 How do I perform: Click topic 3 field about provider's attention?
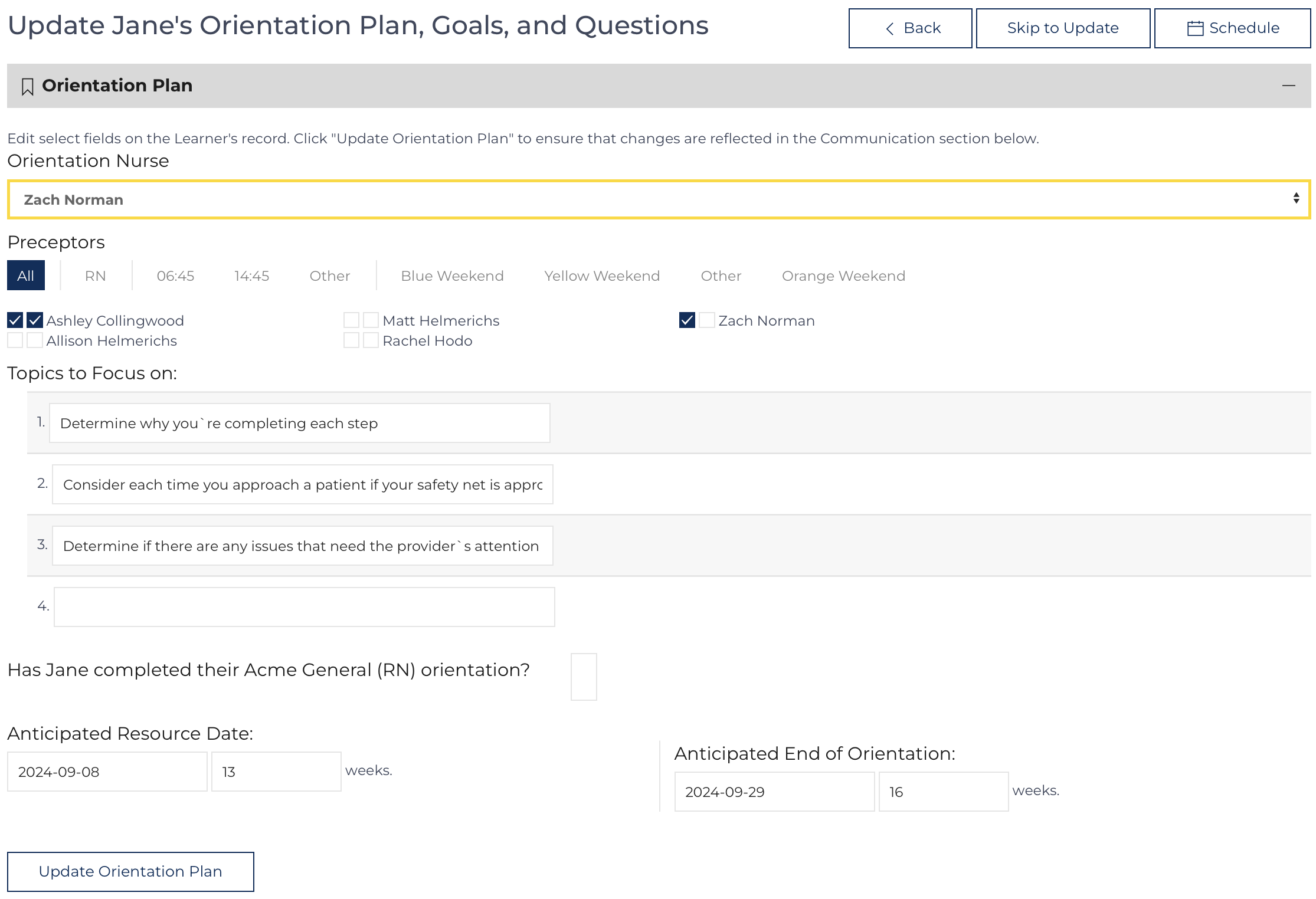tap(303, 546)
